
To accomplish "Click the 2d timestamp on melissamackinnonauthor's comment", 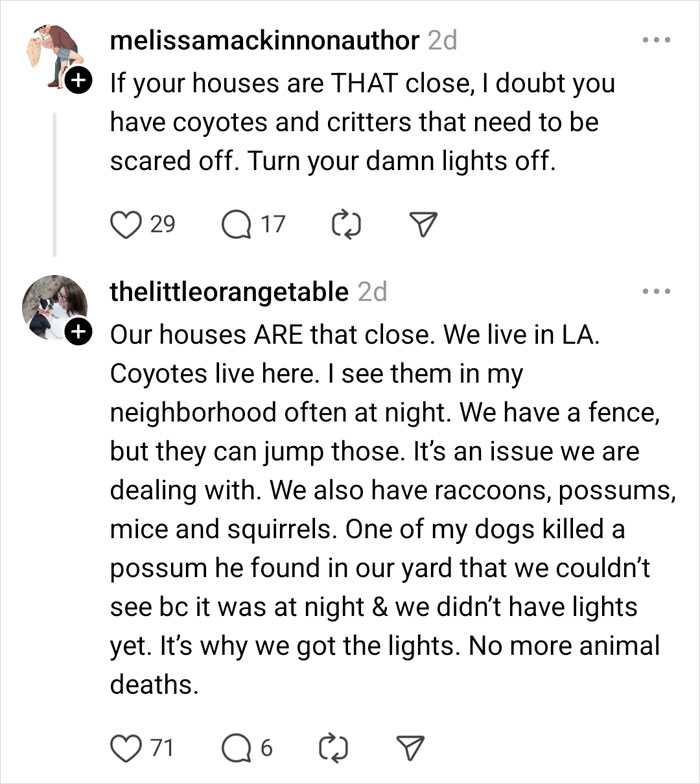I will (442, 41).
